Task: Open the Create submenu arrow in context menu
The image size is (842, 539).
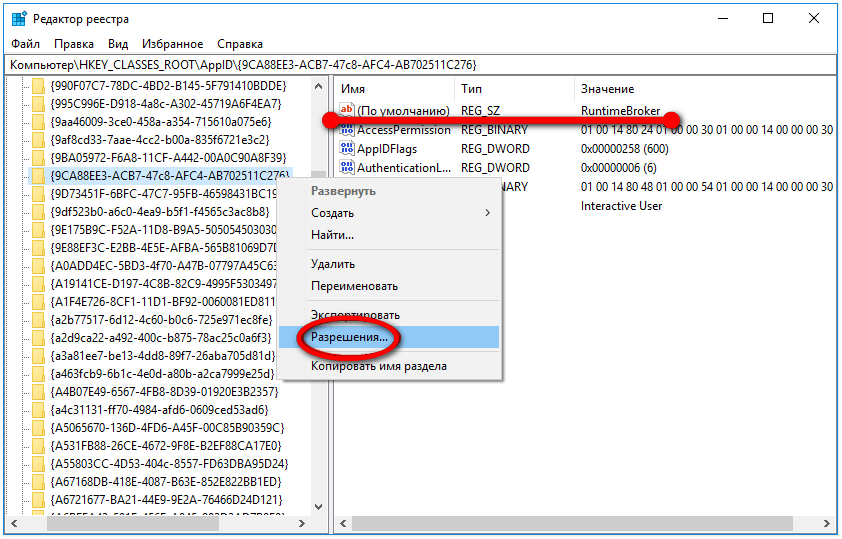Action: (488, 213)
